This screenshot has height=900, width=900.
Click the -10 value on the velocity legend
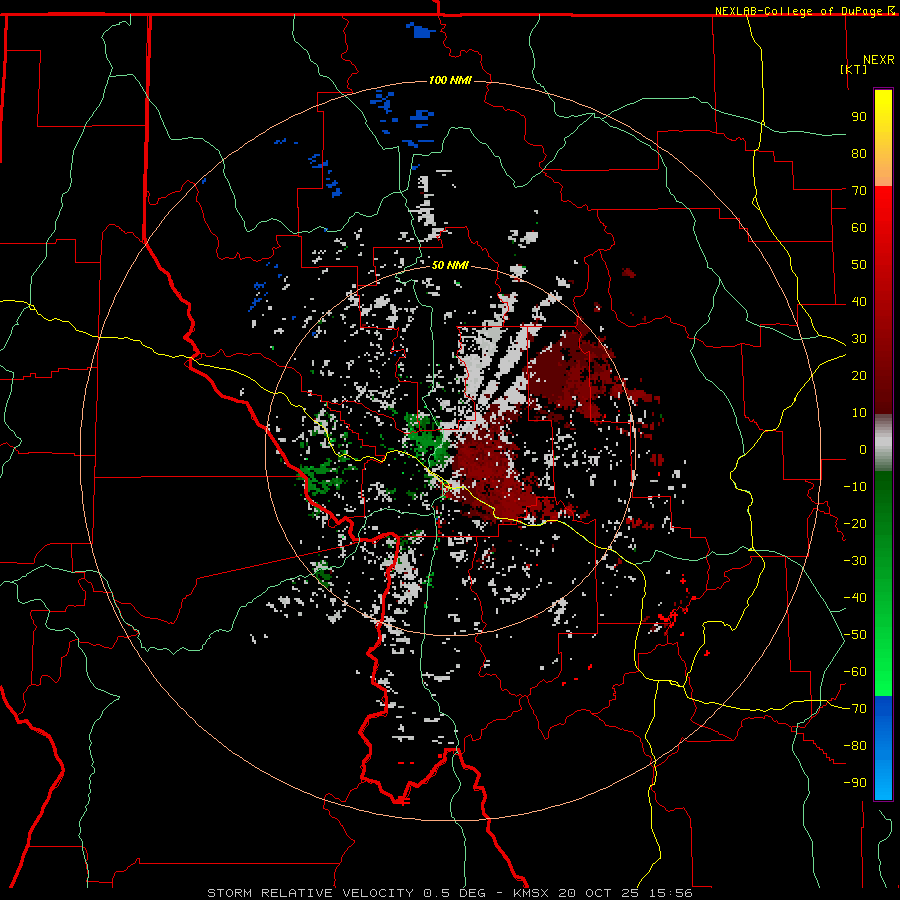point(855,487)
